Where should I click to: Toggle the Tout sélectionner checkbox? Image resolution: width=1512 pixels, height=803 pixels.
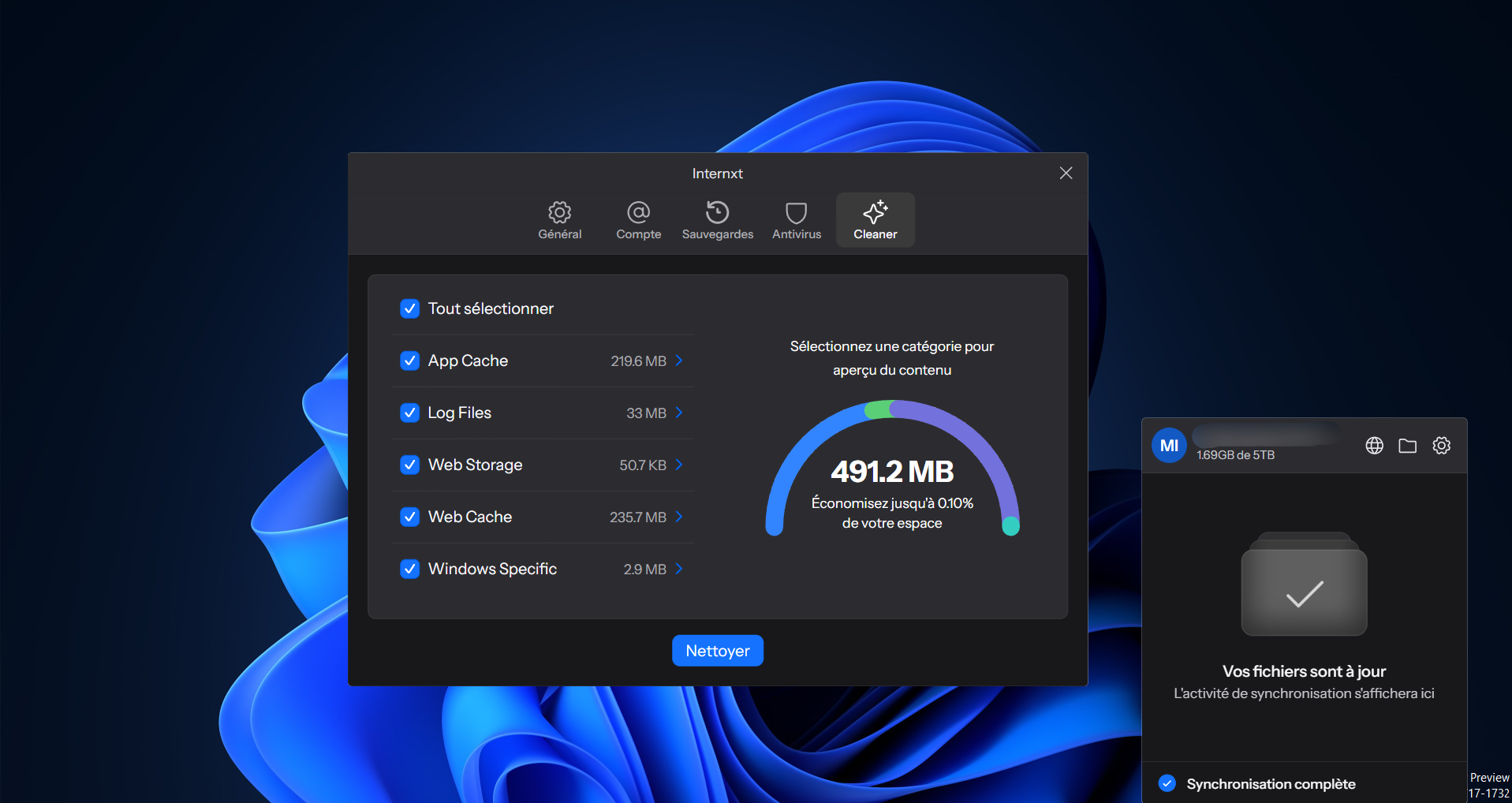click(409, 308)
